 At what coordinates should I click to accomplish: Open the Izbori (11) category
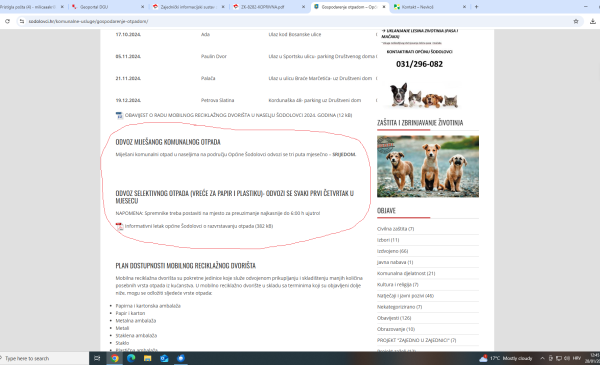click(388, 240)
